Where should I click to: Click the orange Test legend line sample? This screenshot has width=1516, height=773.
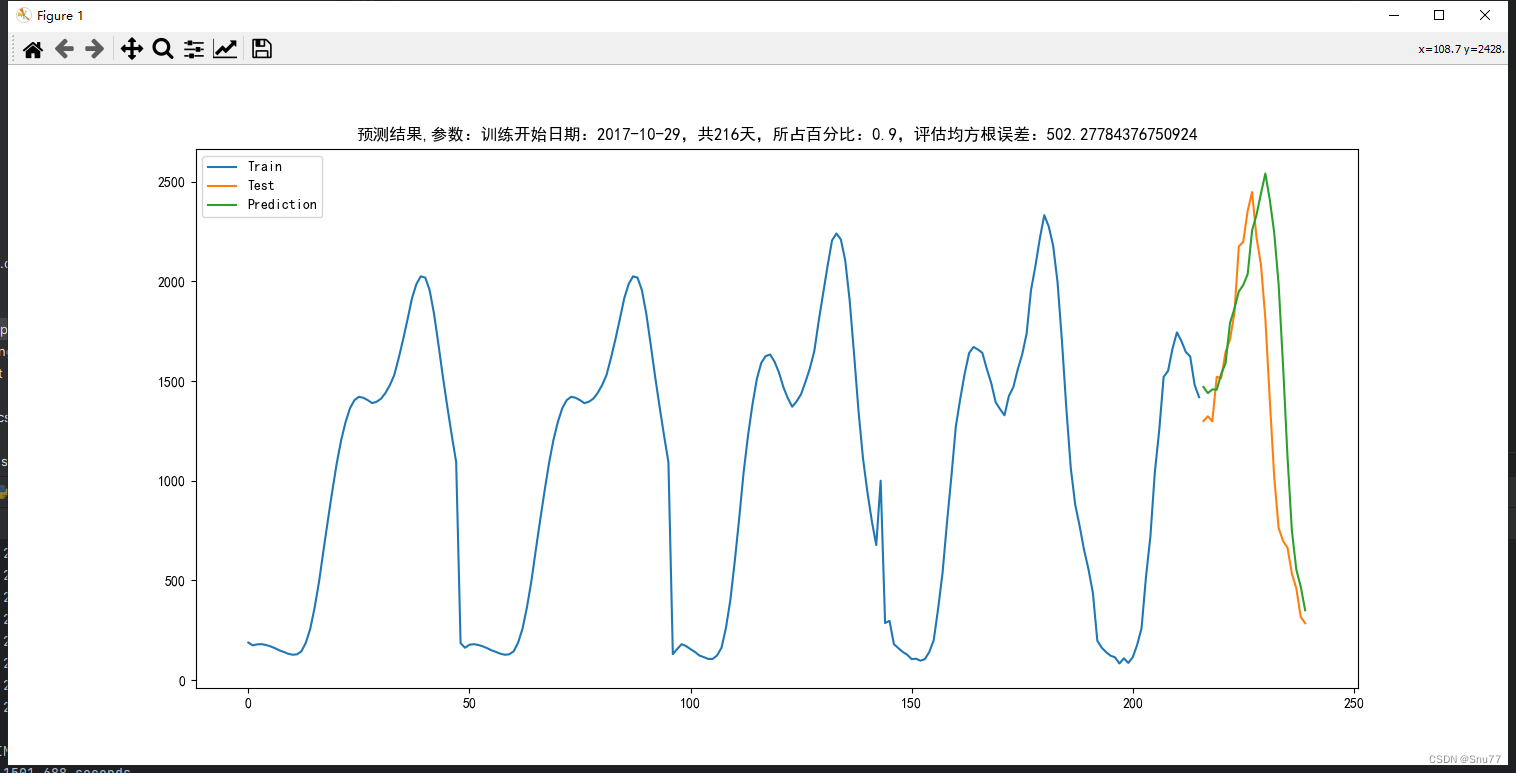(224, 186)
